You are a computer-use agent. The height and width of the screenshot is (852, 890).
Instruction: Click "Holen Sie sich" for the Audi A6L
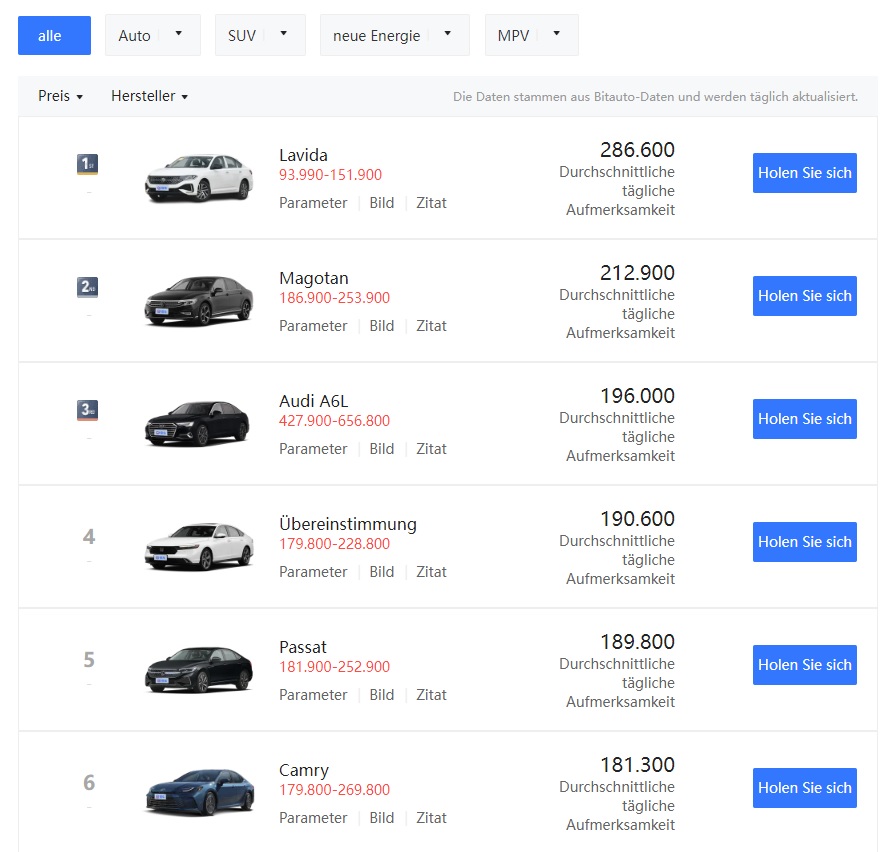(804, 418)
